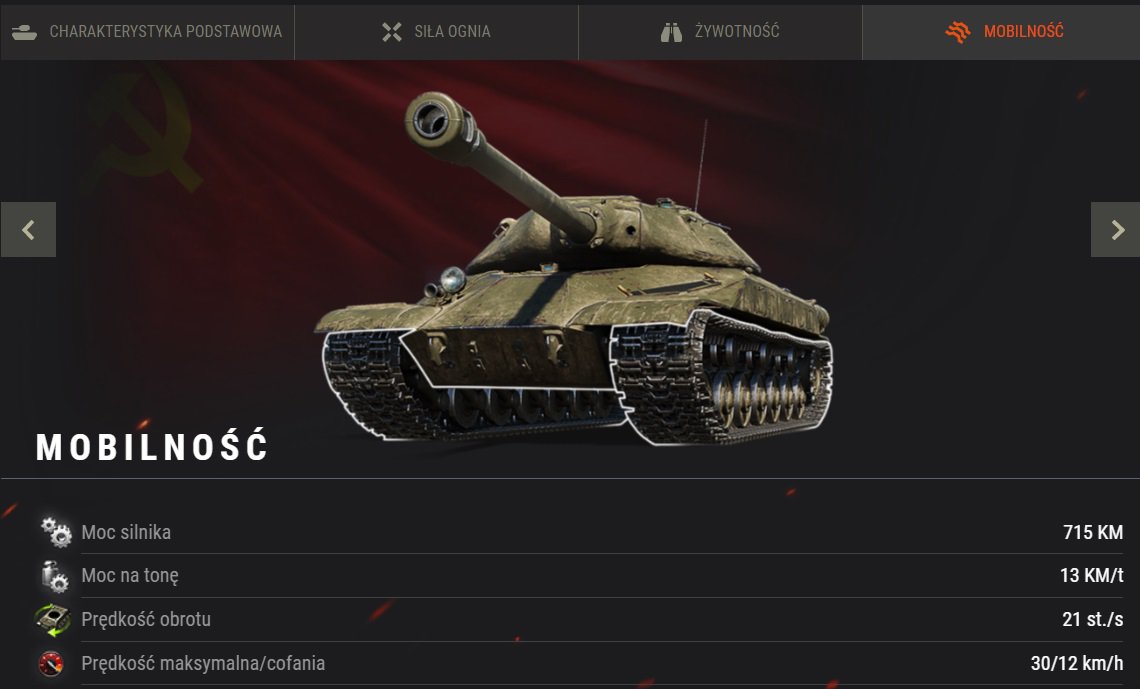Switch to the Siła ognia tab

(x=436, y=32)
